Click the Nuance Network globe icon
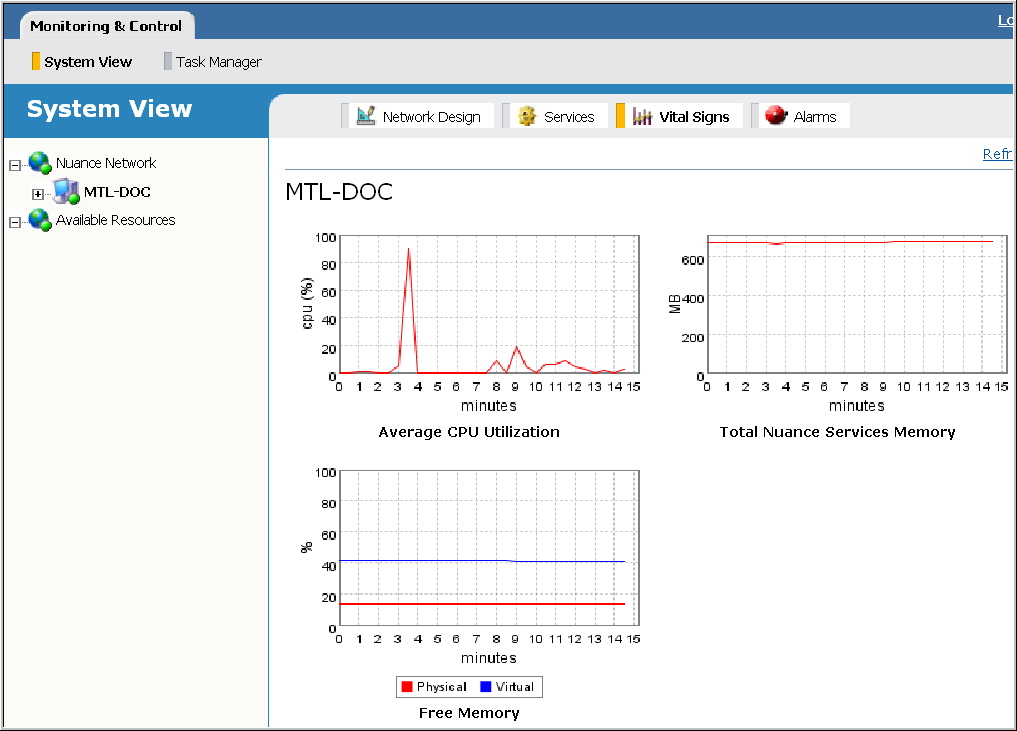This screenshot has height=731, width=1017. (40, 163)
